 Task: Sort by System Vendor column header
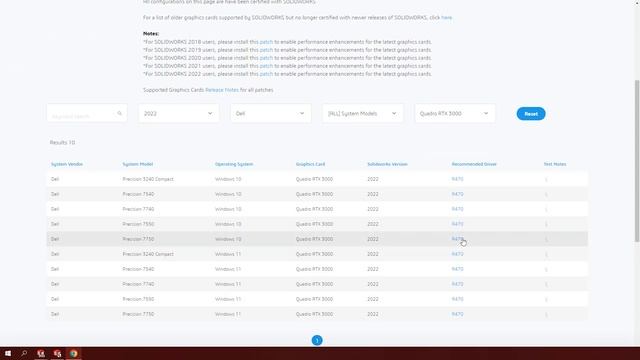click(x=67, y=164)
